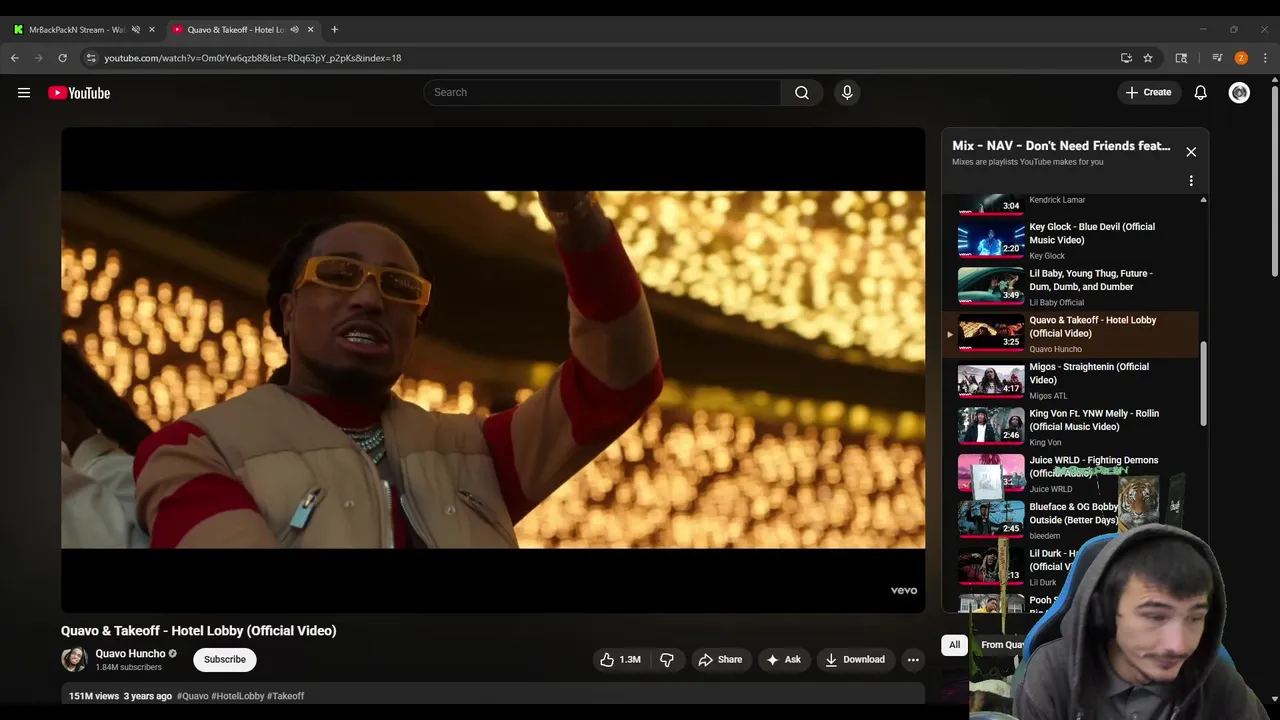Select the Kendrick Lamar playlist entry
The image size is (1280, 720).
tap(1070, 203)
